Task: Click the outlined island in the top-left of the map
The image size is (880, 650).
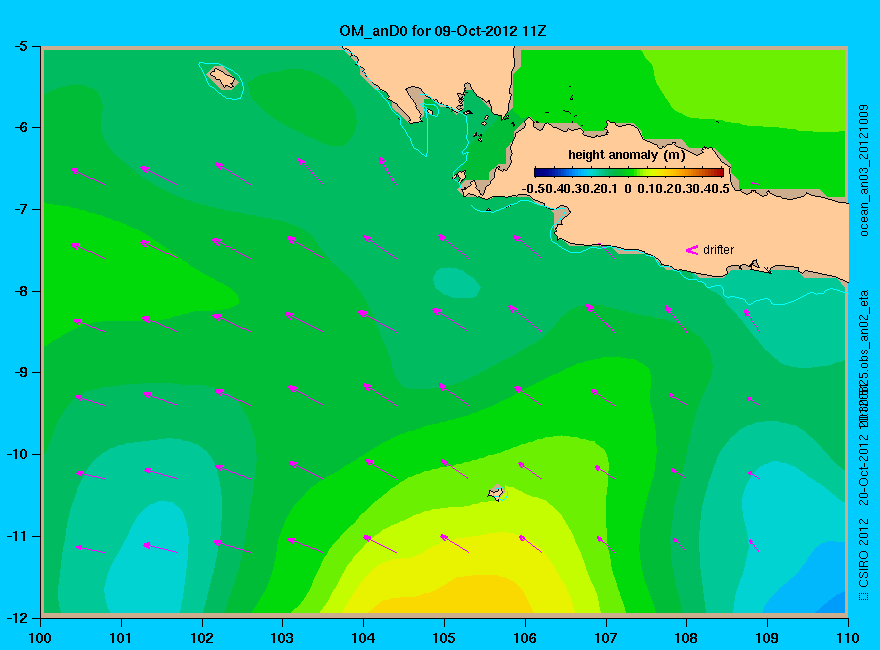Action: pyautogui.click(x=223, y=77)
